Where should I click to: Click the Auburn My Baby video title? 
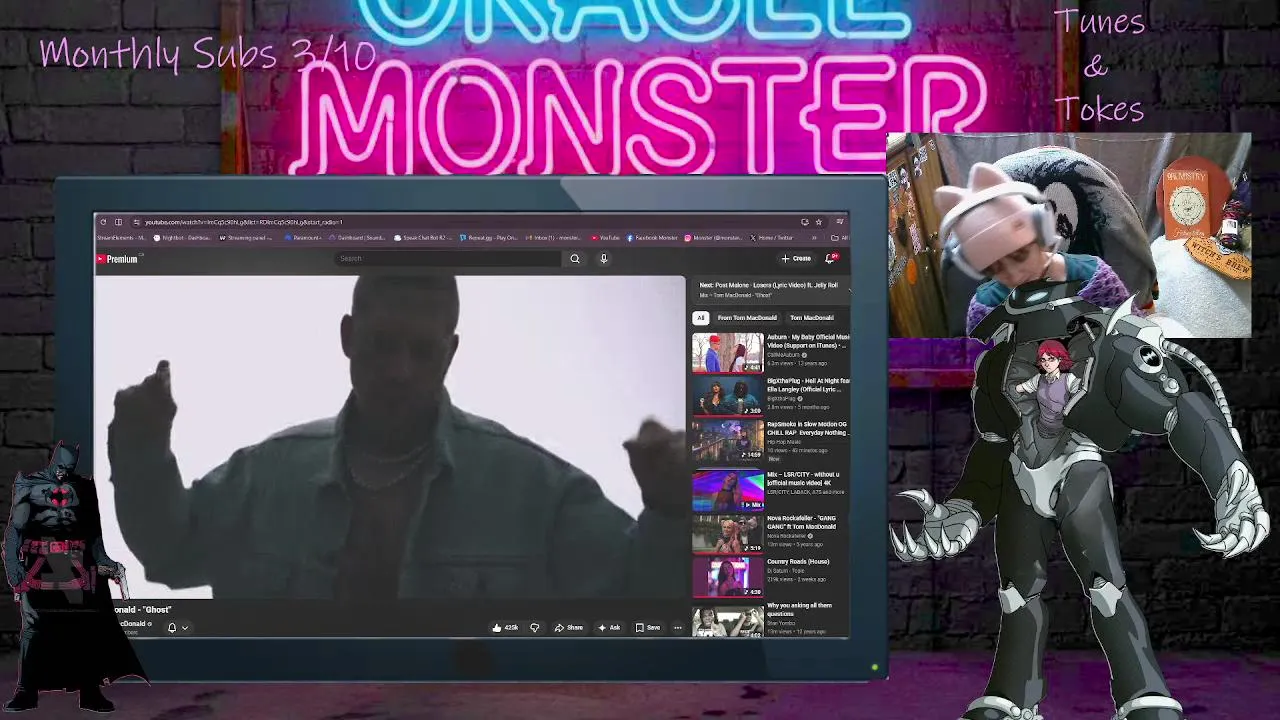(x=808, y=341)
